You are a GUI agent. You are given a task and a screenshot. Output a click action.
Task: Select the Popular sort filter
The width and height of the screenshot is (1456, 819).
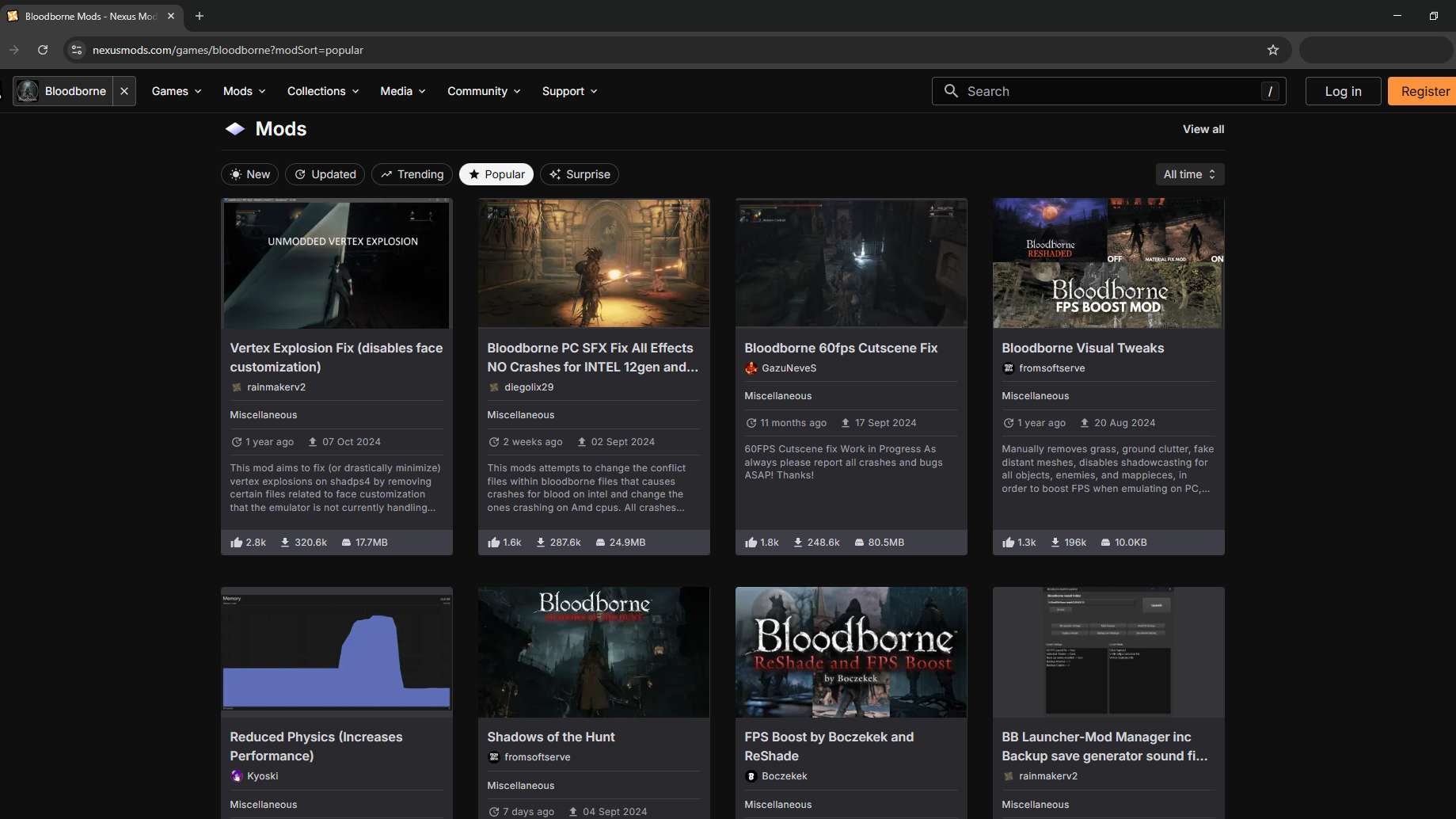[496, 174]
